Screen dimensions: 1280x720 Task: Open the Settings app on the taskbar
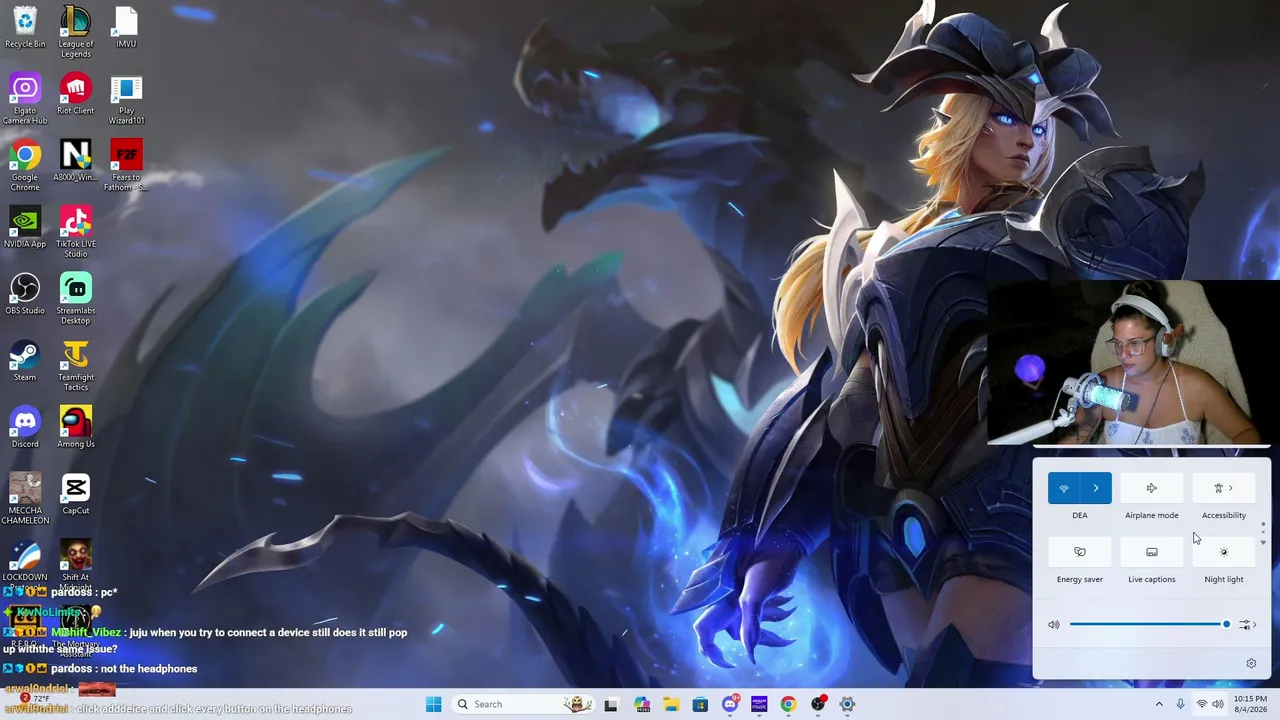point(847,704)
